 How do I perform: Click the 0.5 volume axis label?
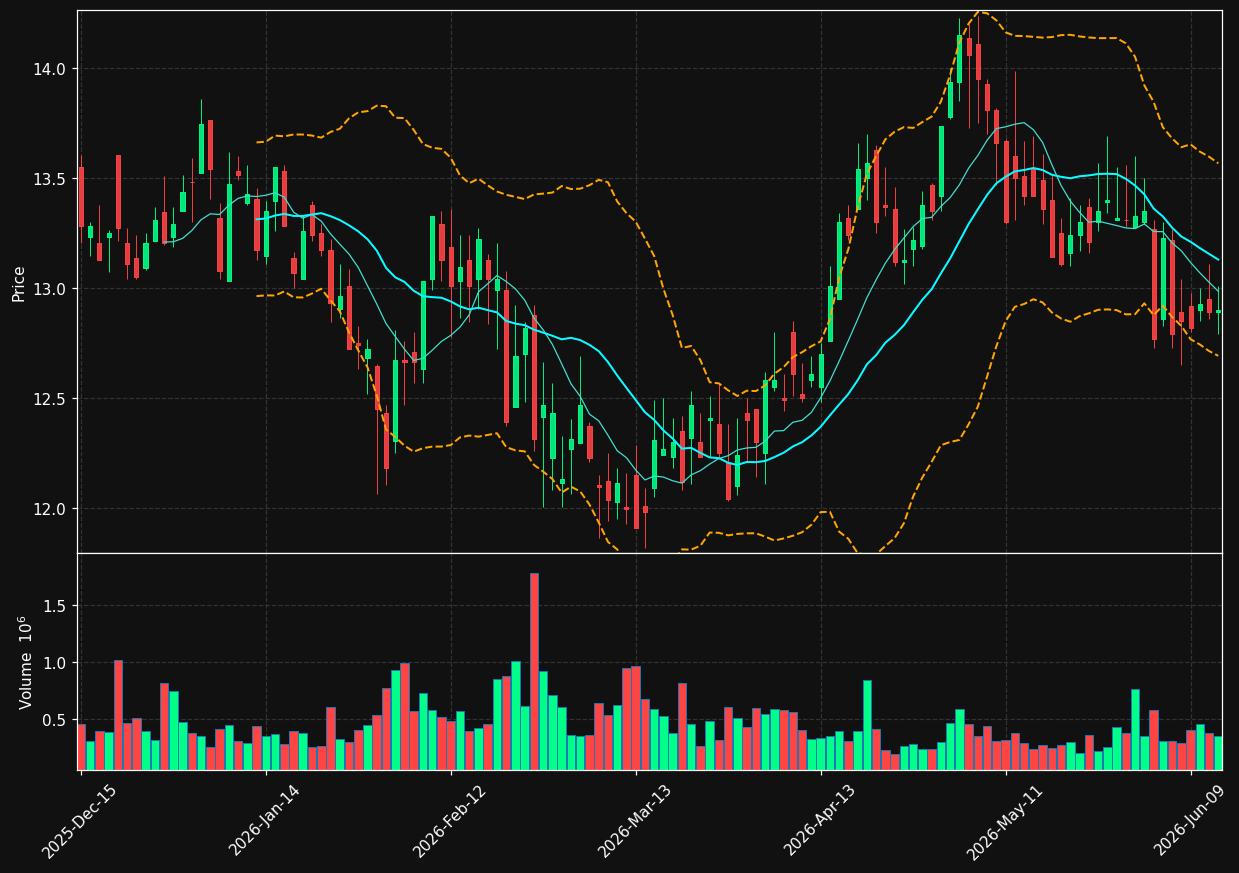(x=57, y=720)
